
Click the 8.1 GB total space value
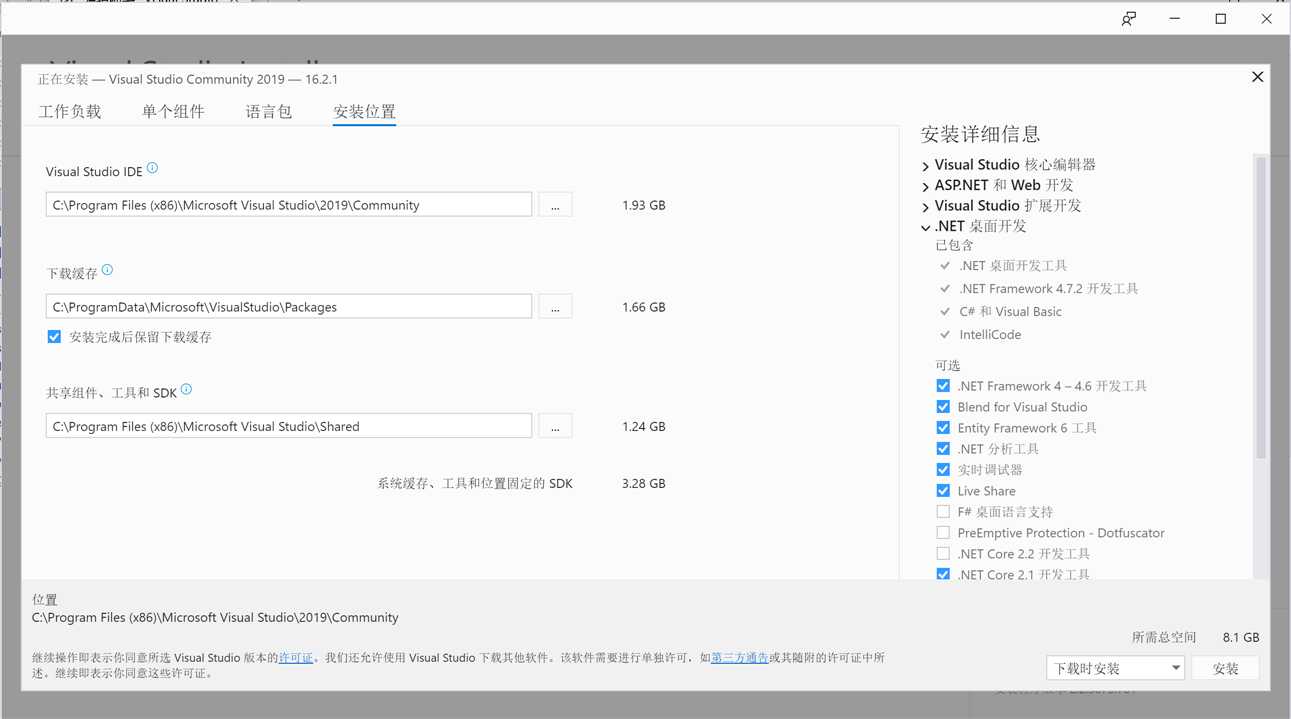[1241, 637]
